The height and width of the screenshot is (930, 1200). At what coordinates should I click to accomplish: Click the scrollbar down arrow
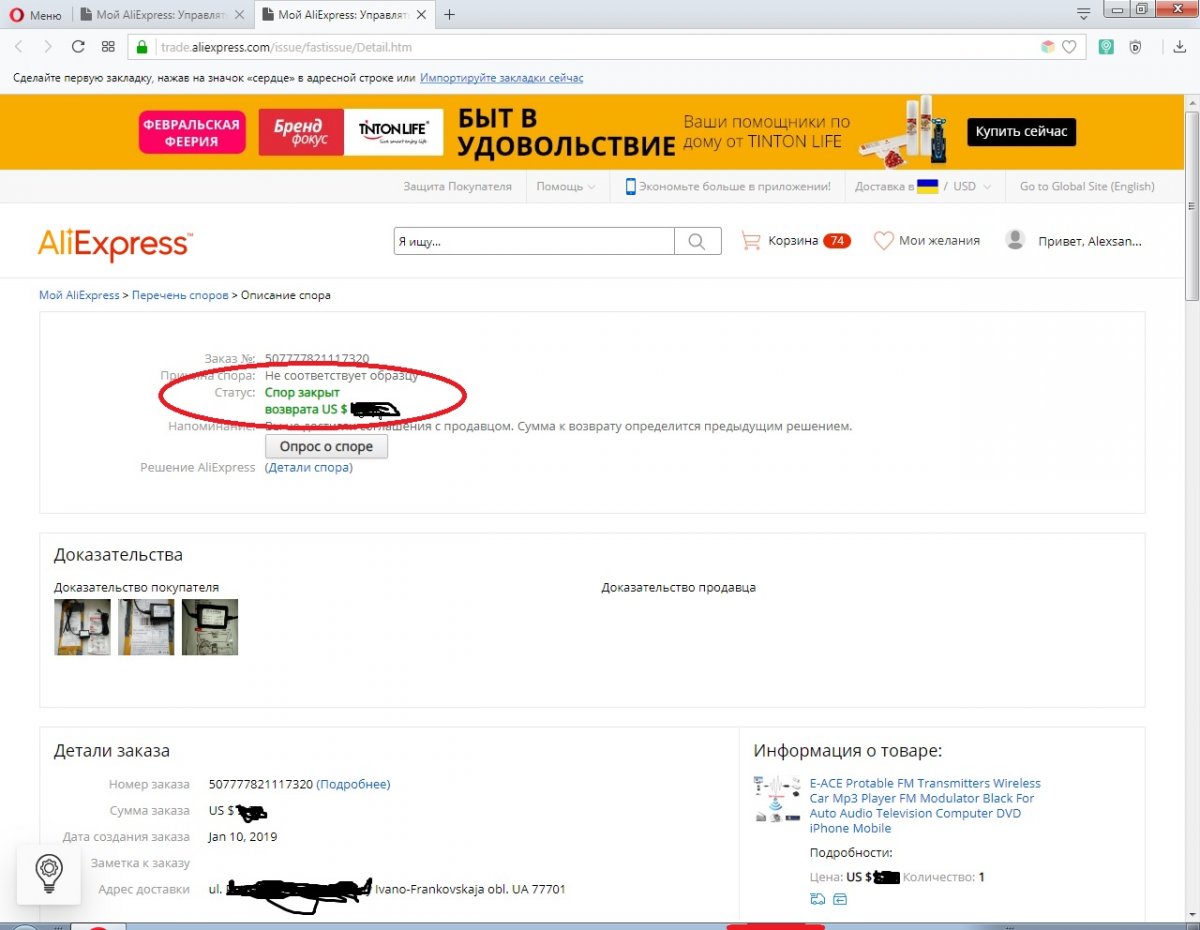coord(1192,914)
